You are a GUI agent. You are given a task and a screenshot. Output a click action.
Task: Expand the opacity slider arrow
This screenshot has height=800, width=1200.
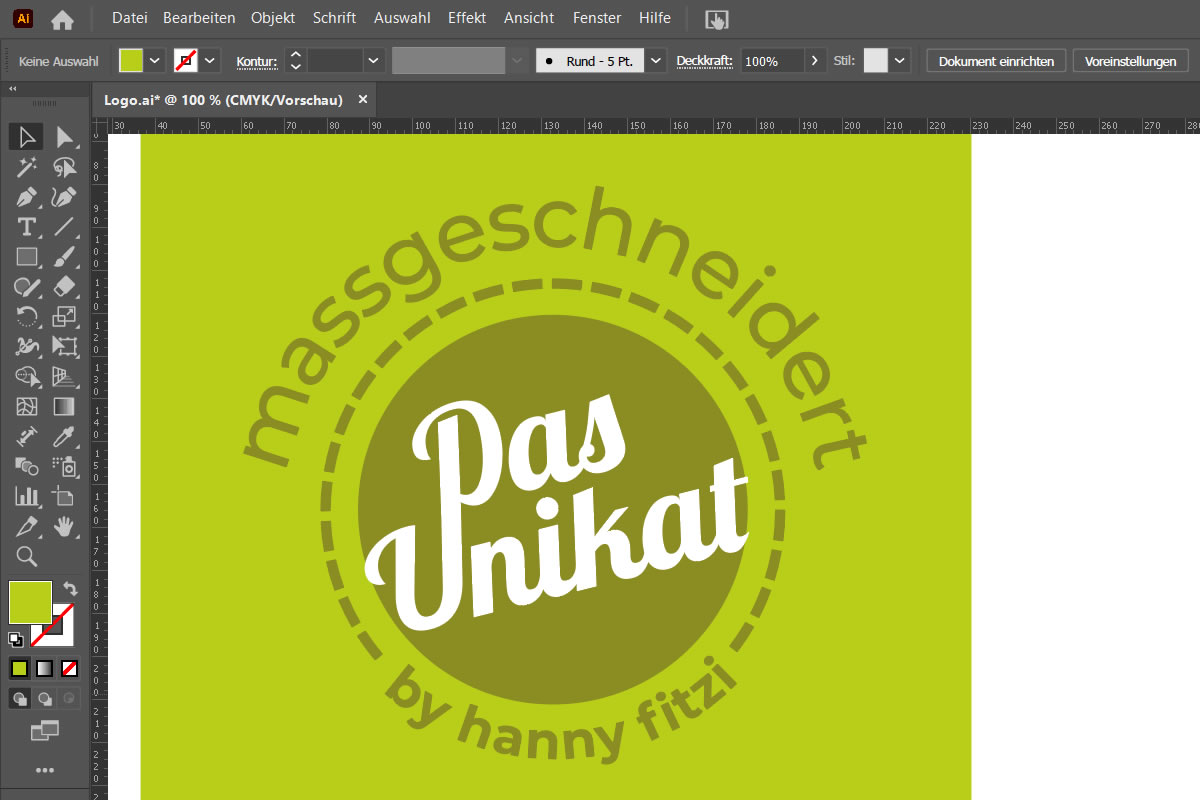(816, 61)
